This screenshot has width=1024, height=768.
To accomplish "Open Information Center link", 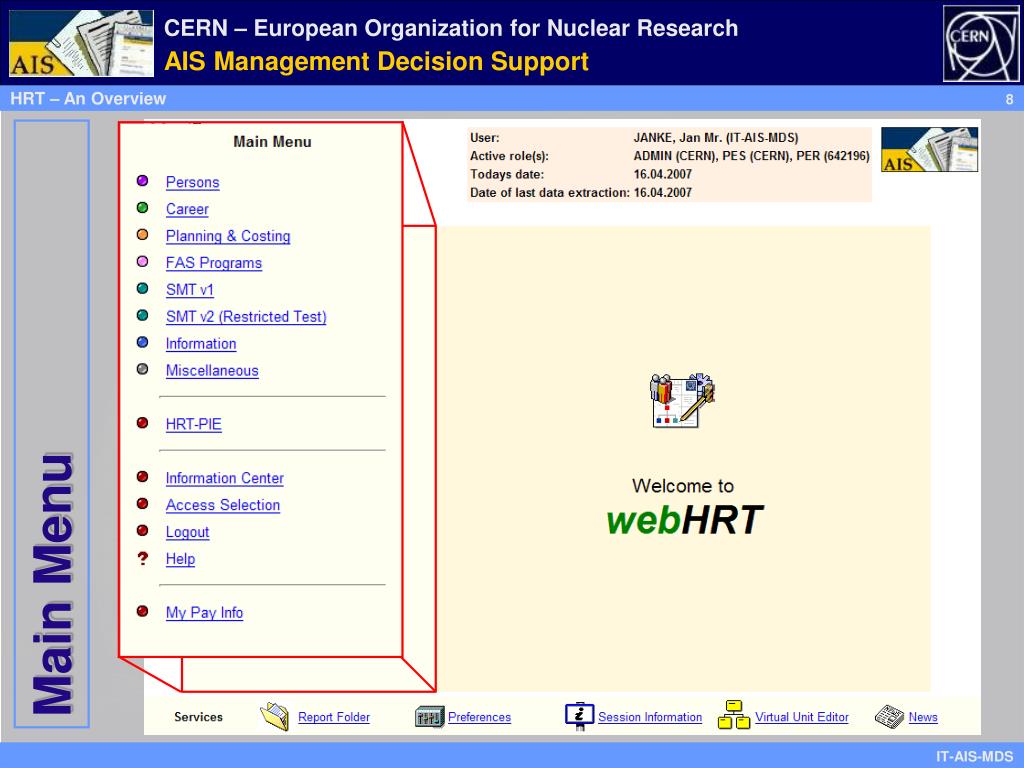I will tap(225, 478).
